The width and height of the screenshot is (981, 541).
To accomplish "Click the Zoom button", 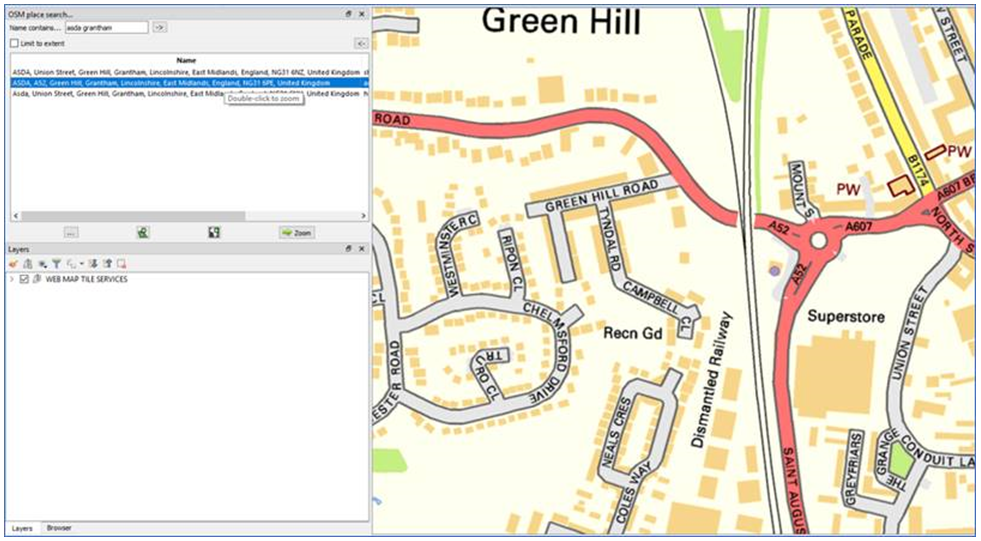I will tap(297, 233).
